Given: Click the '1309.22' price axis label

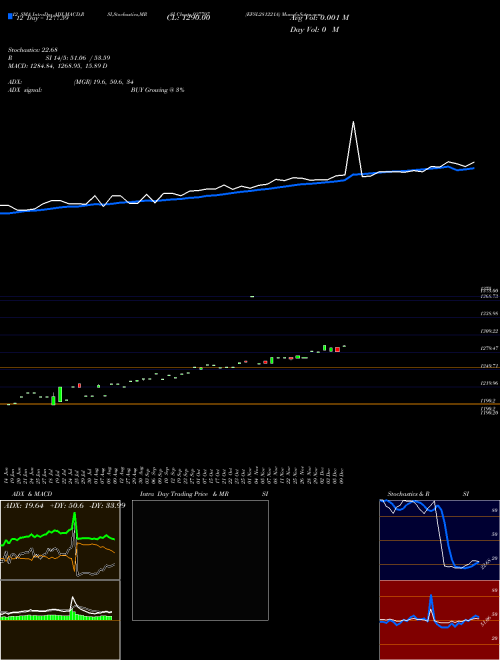Looking at the screenshot, I should pos(489,331).
